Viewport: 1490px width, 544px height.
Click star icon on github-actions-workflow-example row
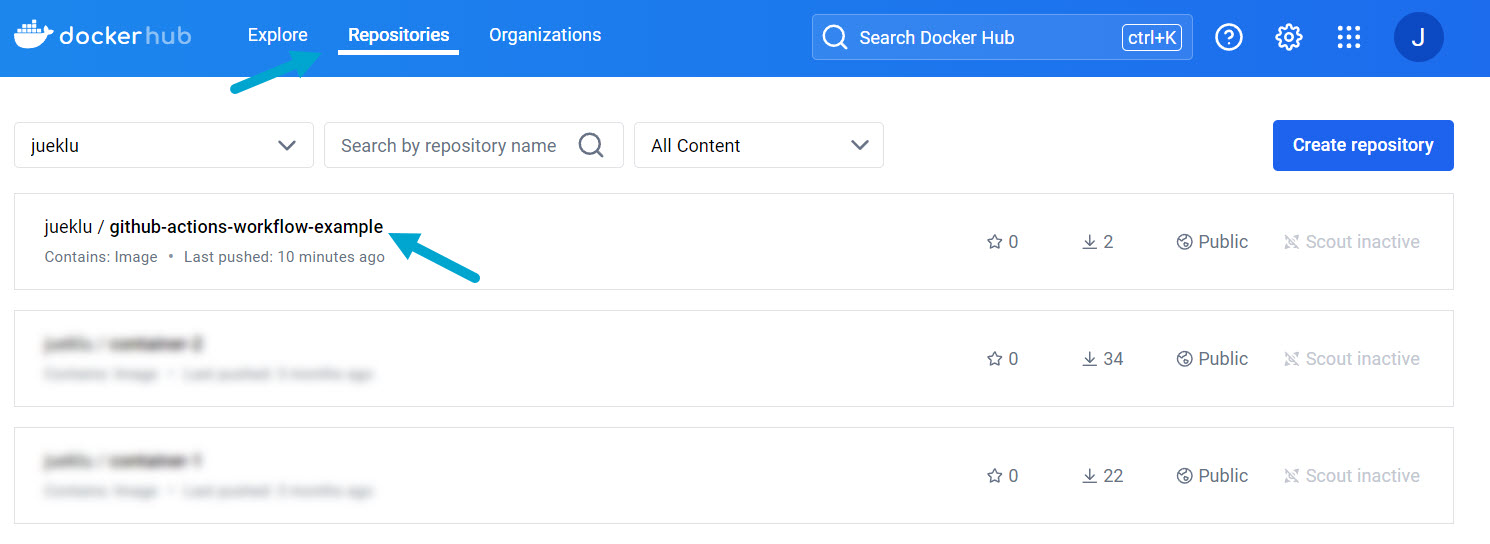click(994, 242)
